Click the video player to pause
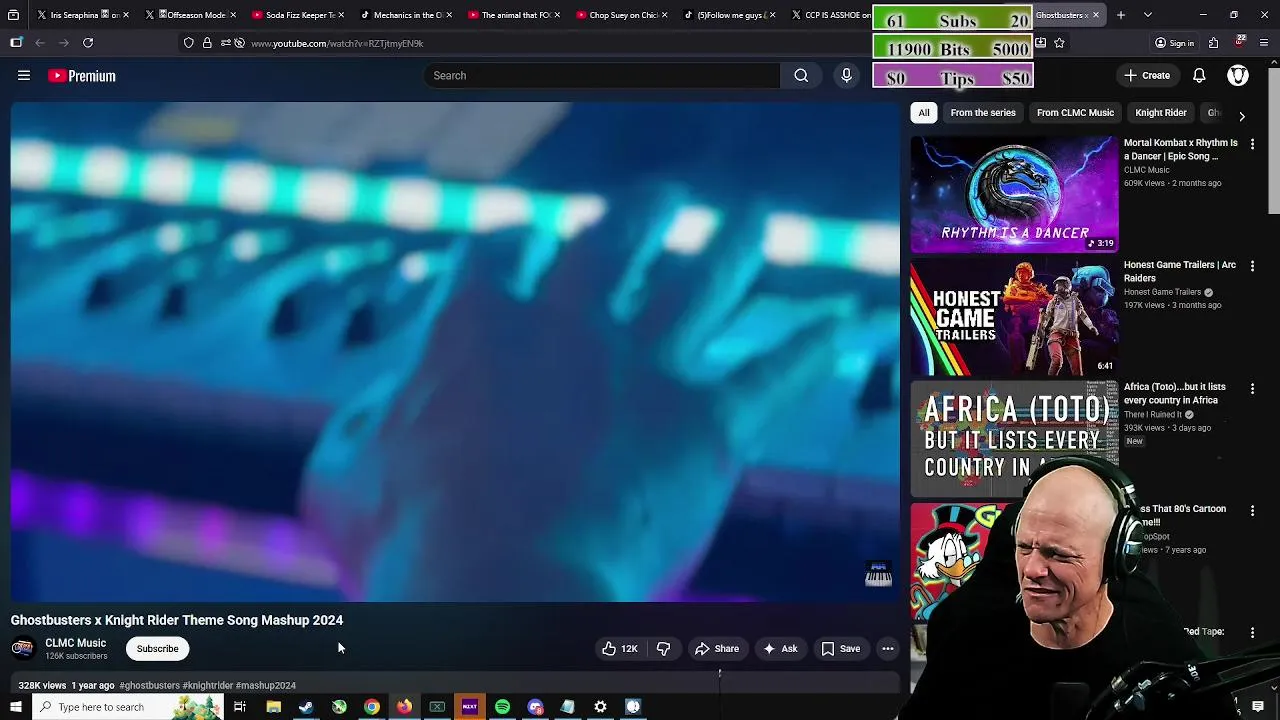The image size is (1280, 720). [x=455, y=351]
